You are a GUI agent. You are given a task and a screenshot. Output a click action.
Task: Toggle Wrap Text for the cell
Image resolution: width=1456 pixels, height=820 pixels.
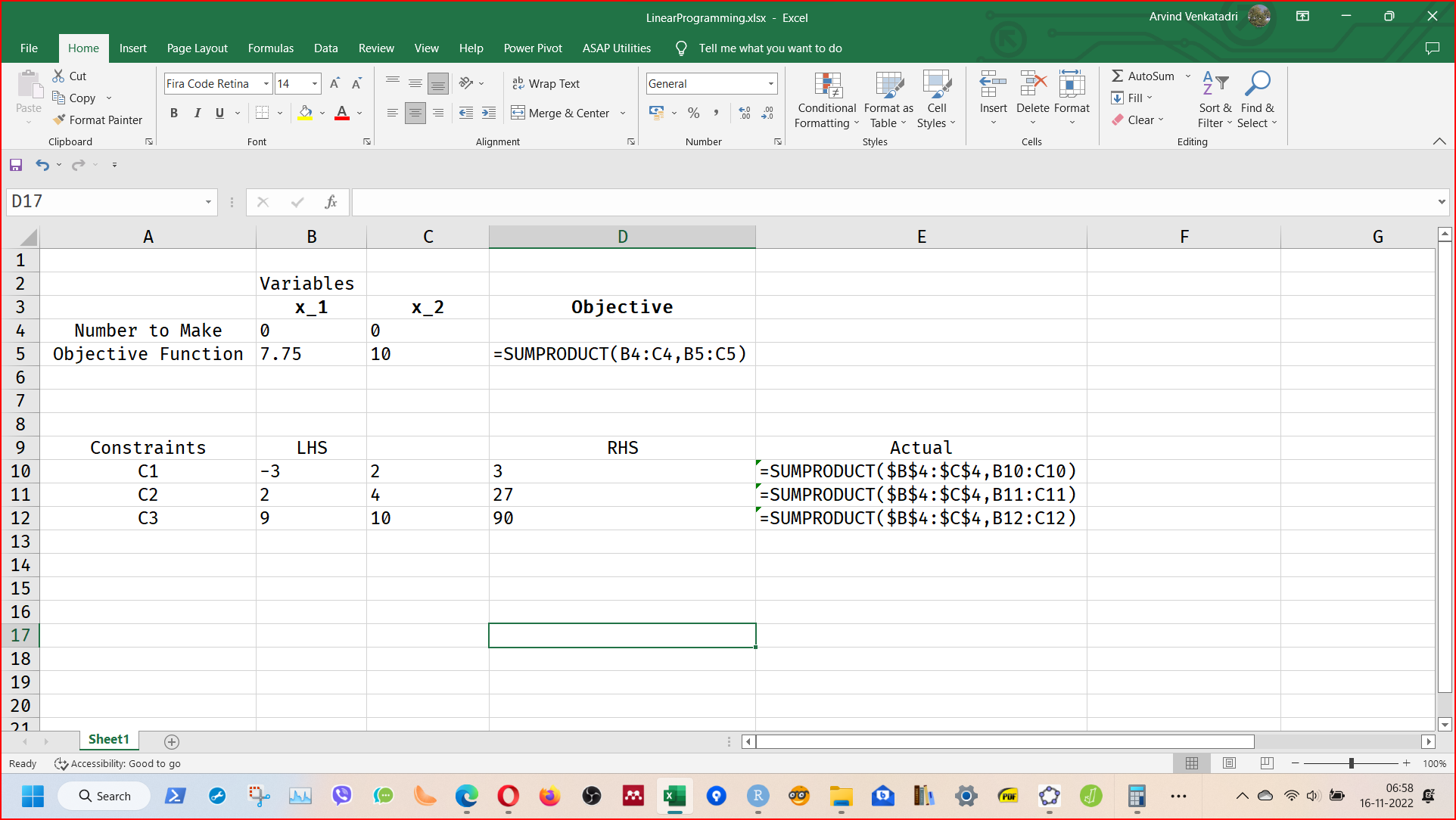pyautogui.click(x=546, y=83)
